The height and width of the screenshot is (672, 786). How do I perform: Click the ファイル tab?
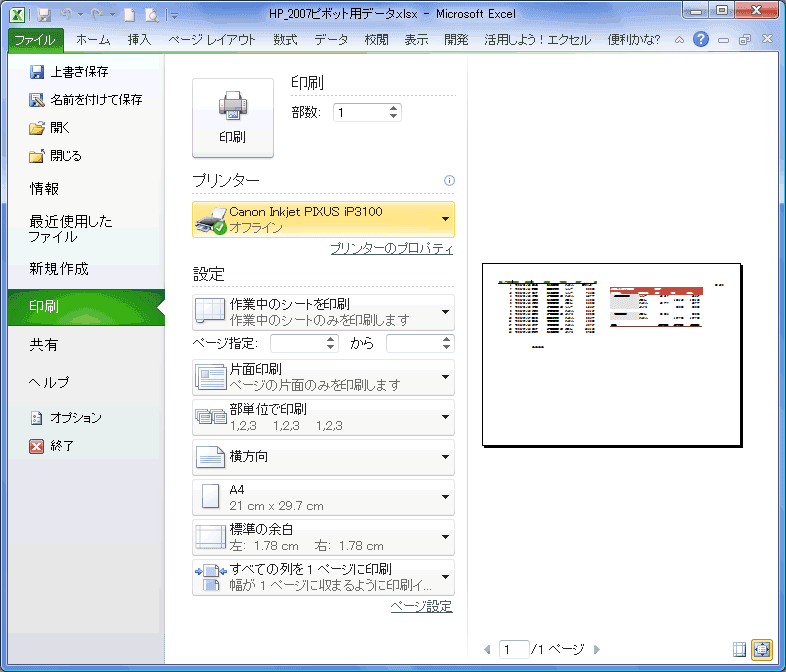[x=35, y=40]
